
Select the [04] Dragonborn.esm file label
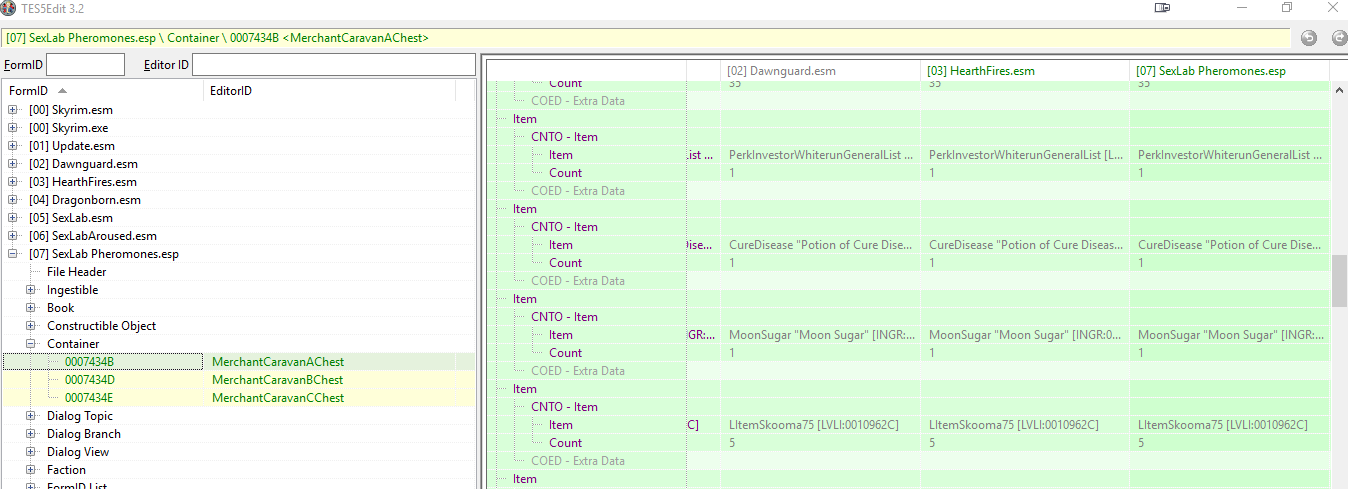(x=85, y=200)
